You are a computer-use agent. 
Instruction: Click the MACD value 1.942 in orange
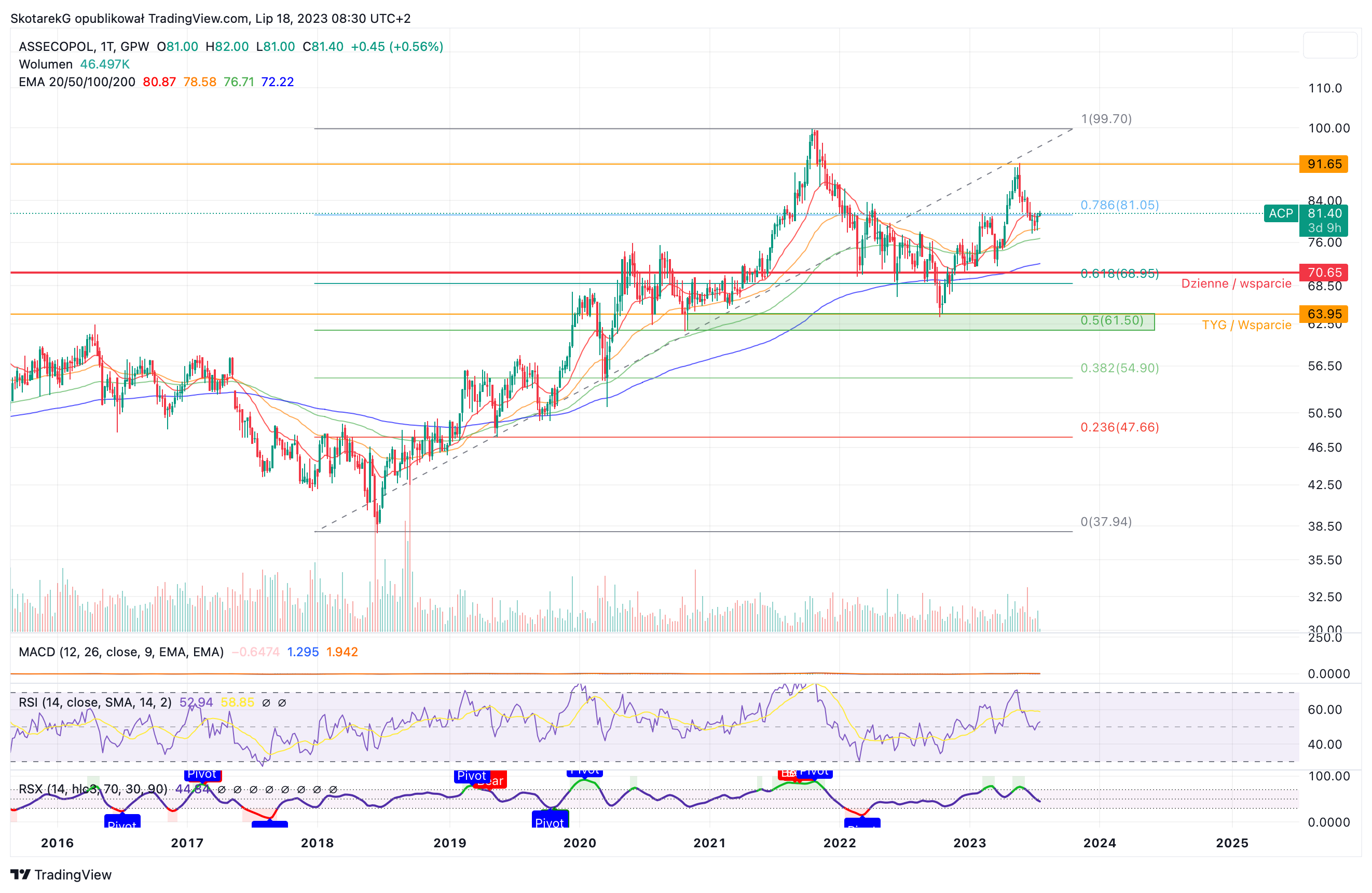[x=342, y=652]
